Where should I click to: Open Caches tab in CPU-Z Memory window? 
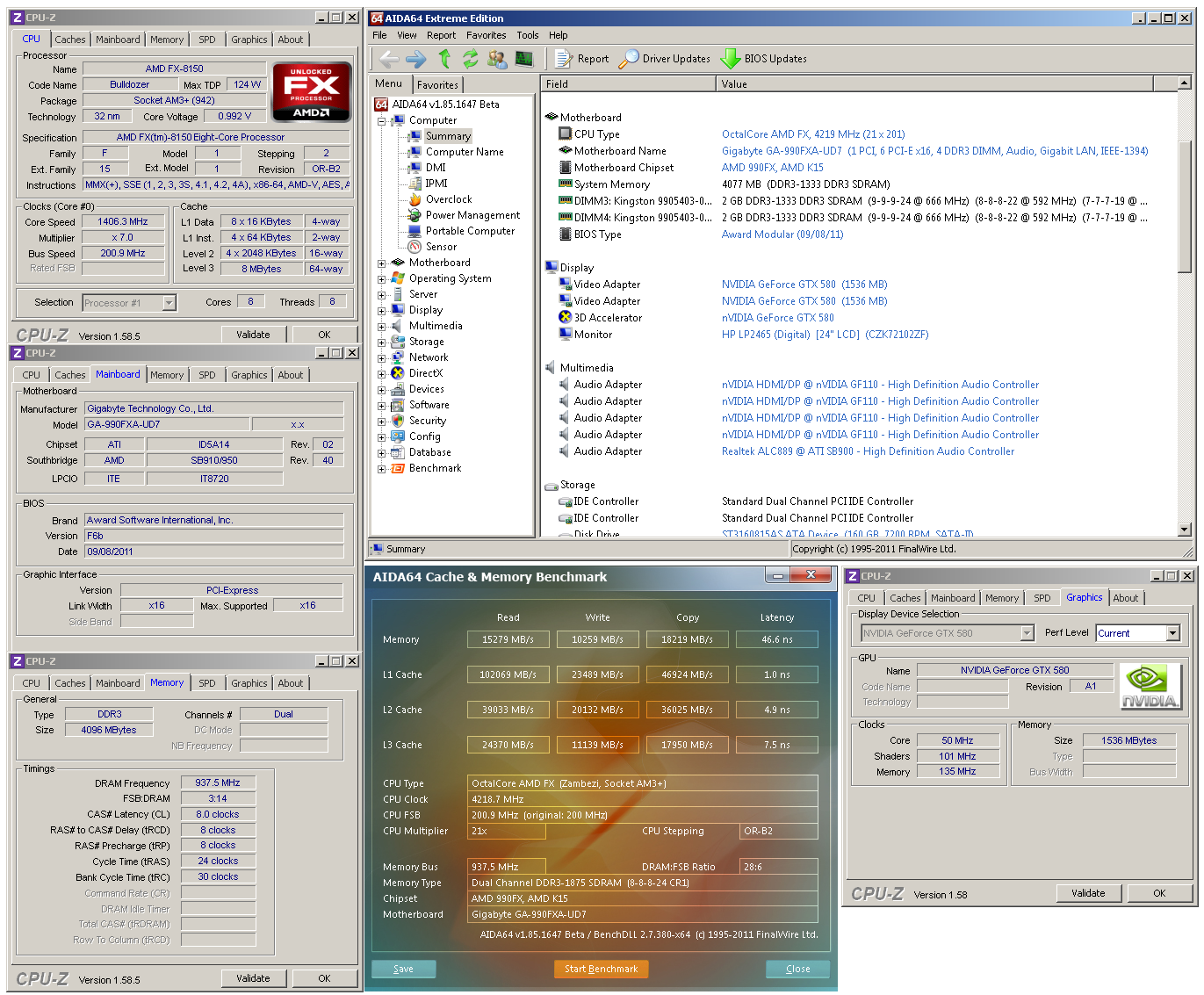click(70, 683)
